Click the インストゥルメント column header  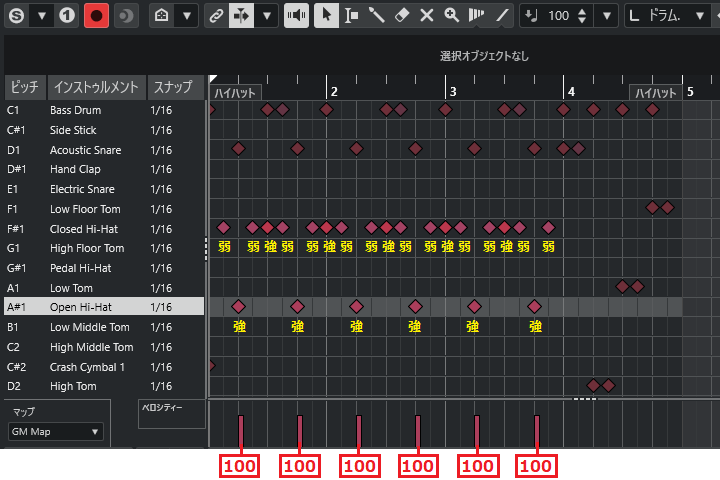(x=96, y=87)
